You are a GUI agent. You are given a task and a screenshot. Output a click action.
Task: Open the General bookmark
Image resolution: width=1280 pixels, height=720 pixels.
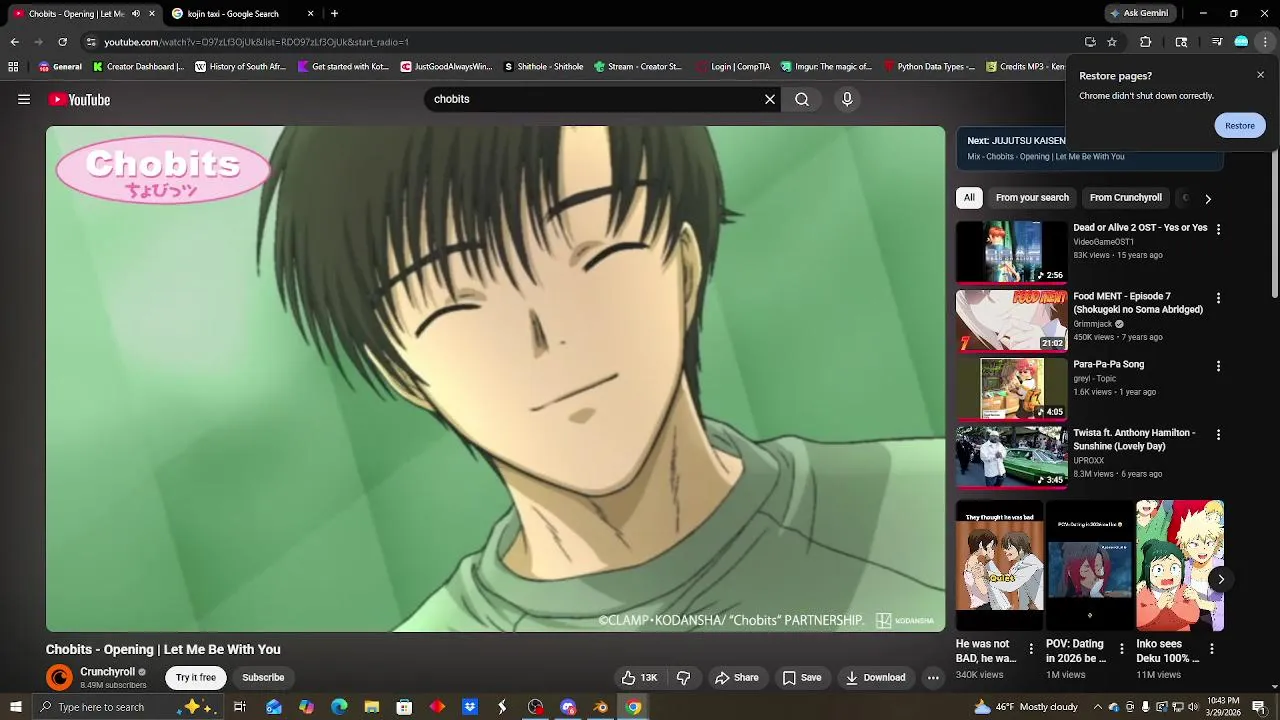pos(60,67)
